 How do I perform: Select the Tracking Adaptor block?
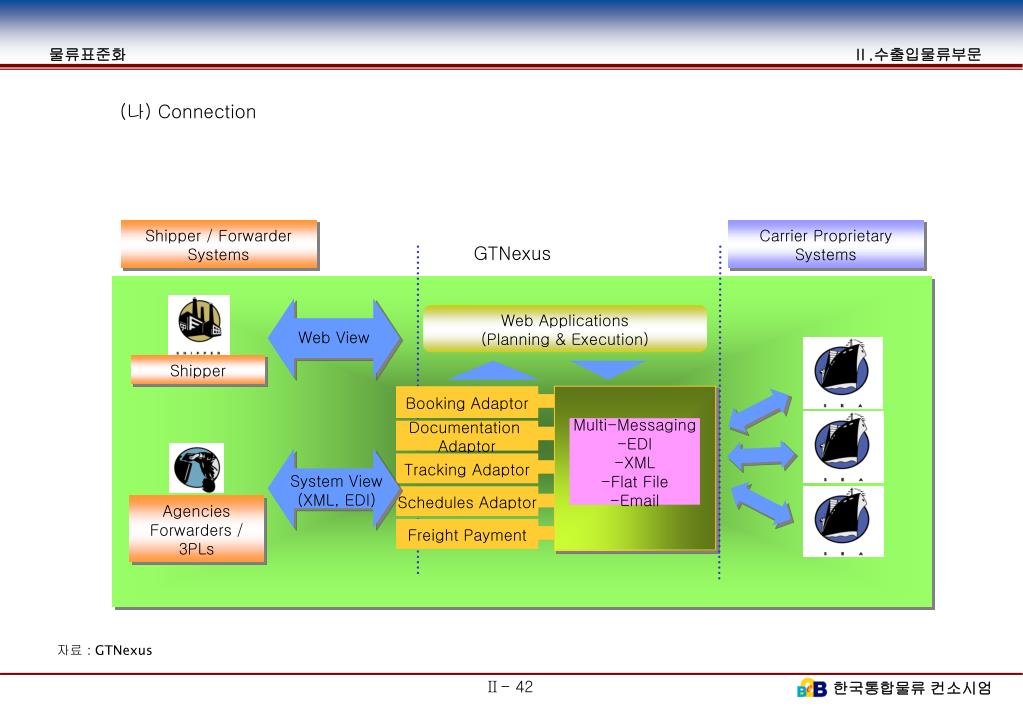click(x=467, y=469)
